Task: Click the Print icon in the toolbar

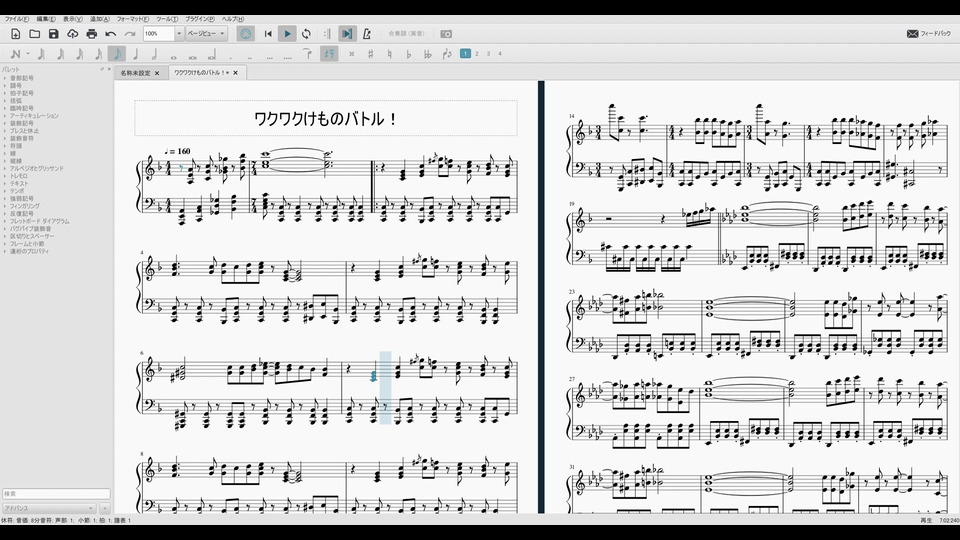Action: pyautogui.click(x=92, y=34)
